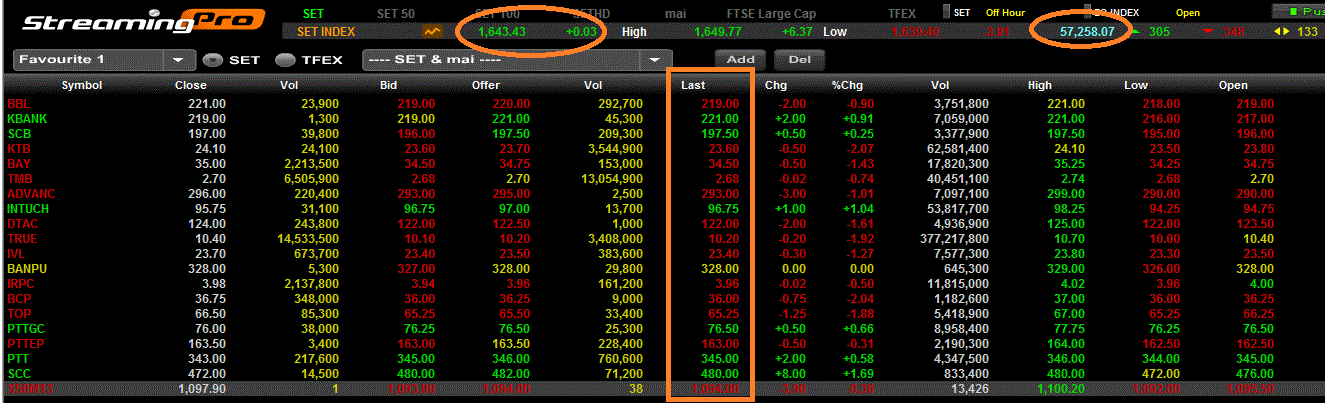
Task: Select the BBL symbol row
Action: pyautogui.click(x=662, y=103)
